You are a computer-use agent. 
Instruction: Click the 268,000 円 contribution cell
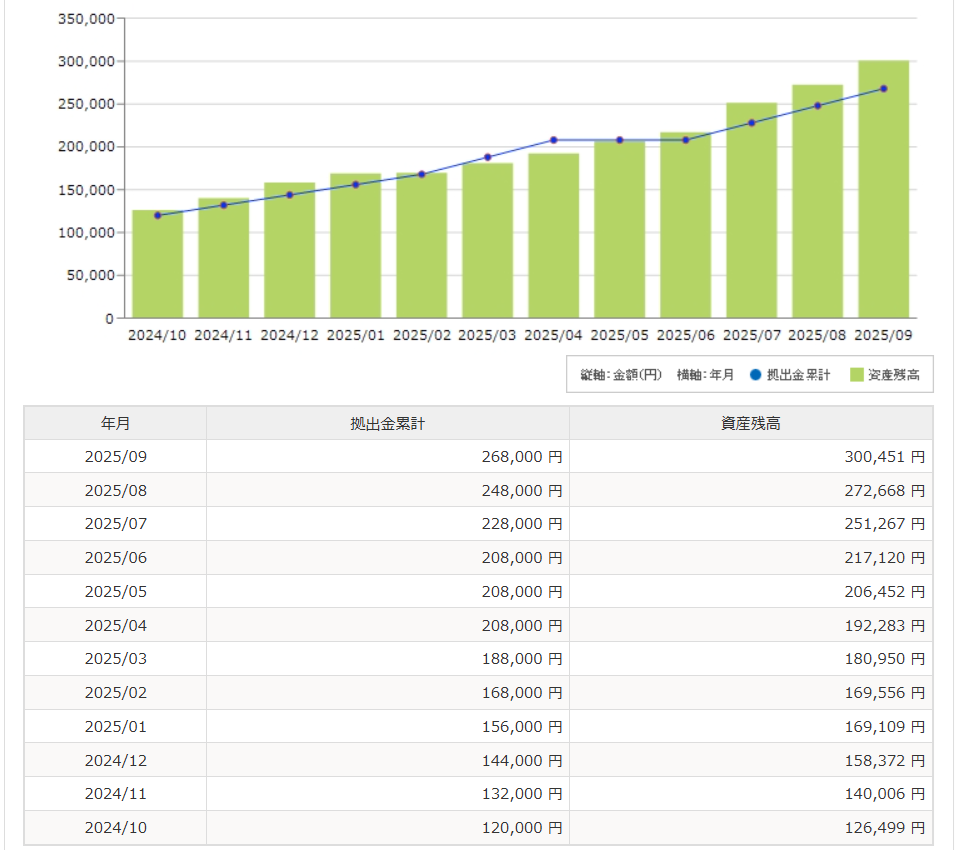(x=521, y=456)
